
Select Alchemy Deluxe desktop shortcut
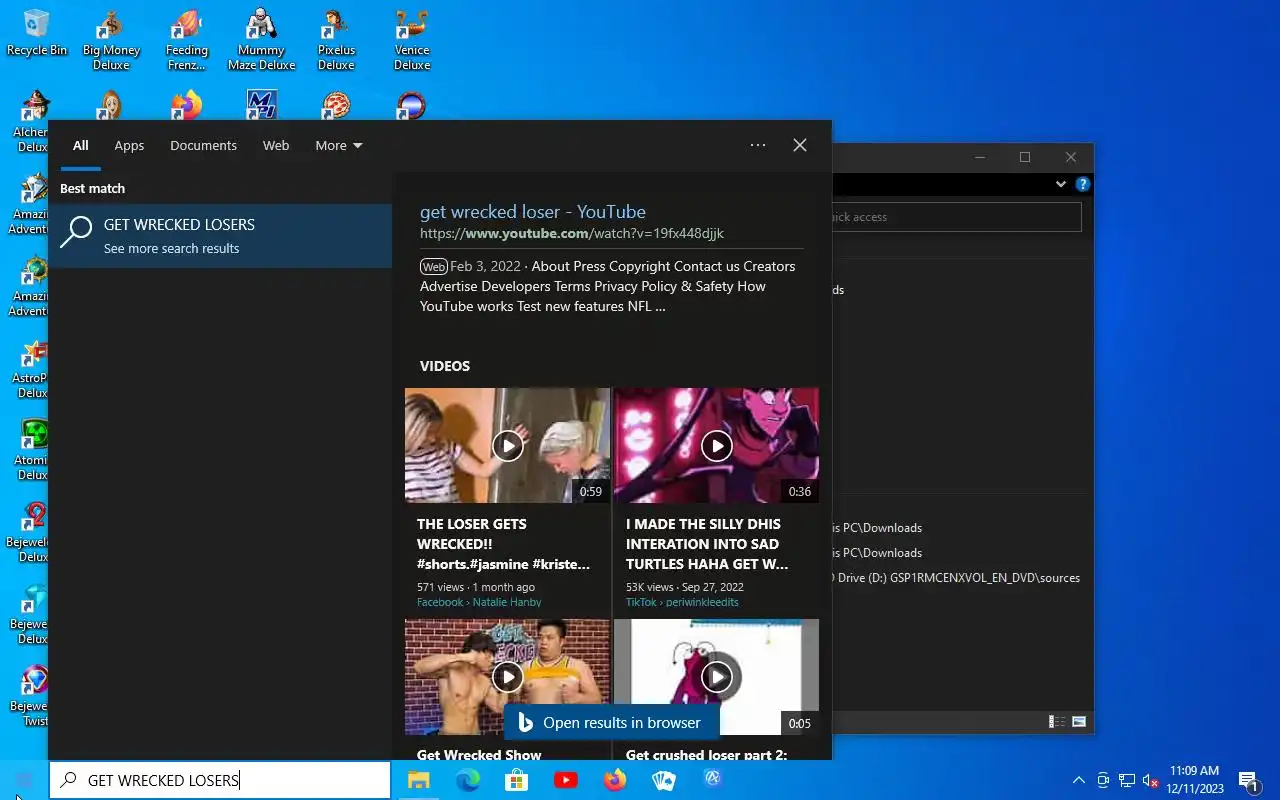[32, 123]
